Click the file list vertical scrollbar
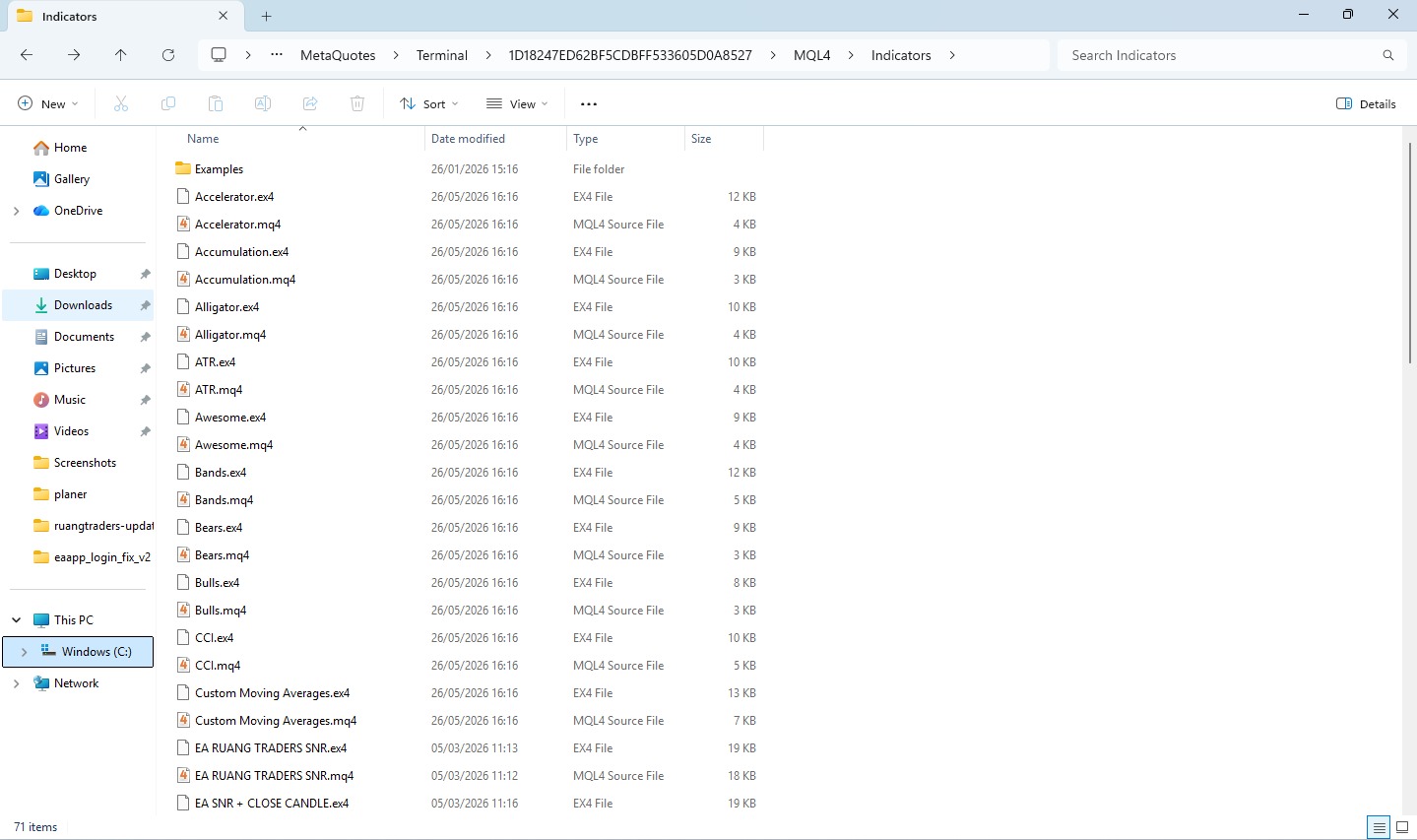The height and width of the screenshot is (840, 1417). click(x=1410, y=253)
